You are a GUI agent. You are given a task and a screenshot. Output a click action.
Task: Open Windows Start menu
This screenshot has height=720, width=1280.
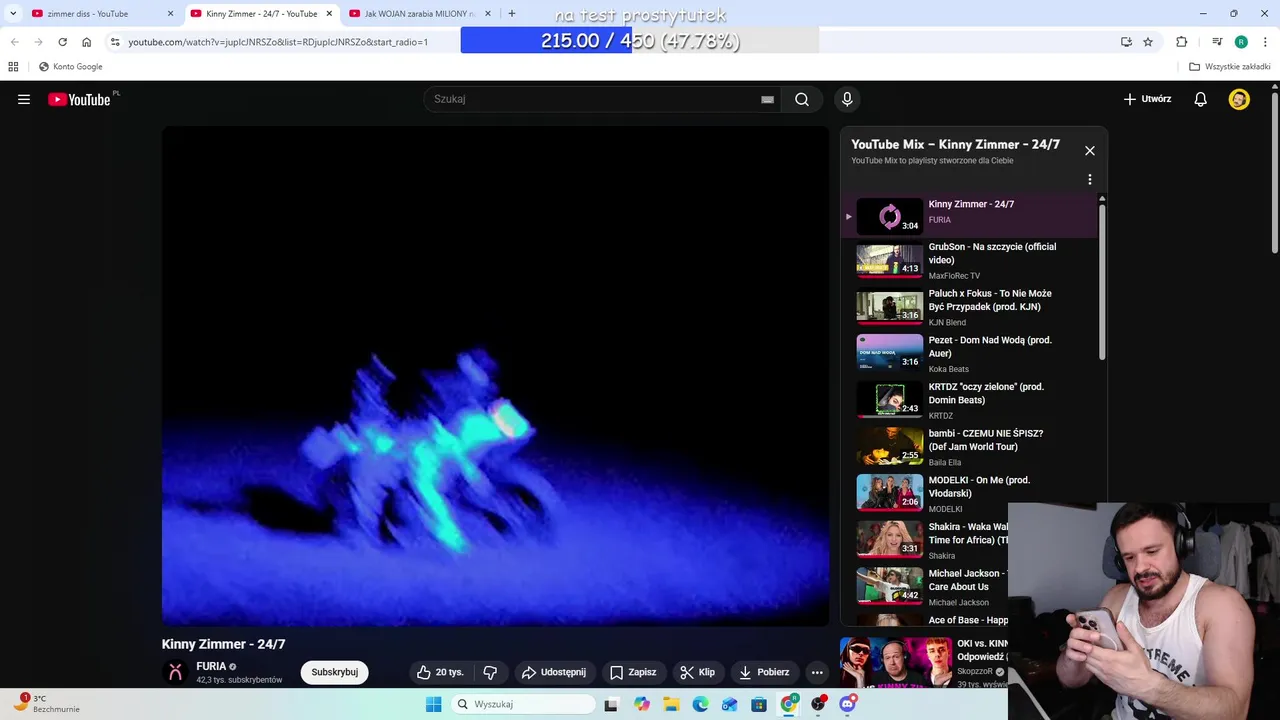click(x=433, y=704)
